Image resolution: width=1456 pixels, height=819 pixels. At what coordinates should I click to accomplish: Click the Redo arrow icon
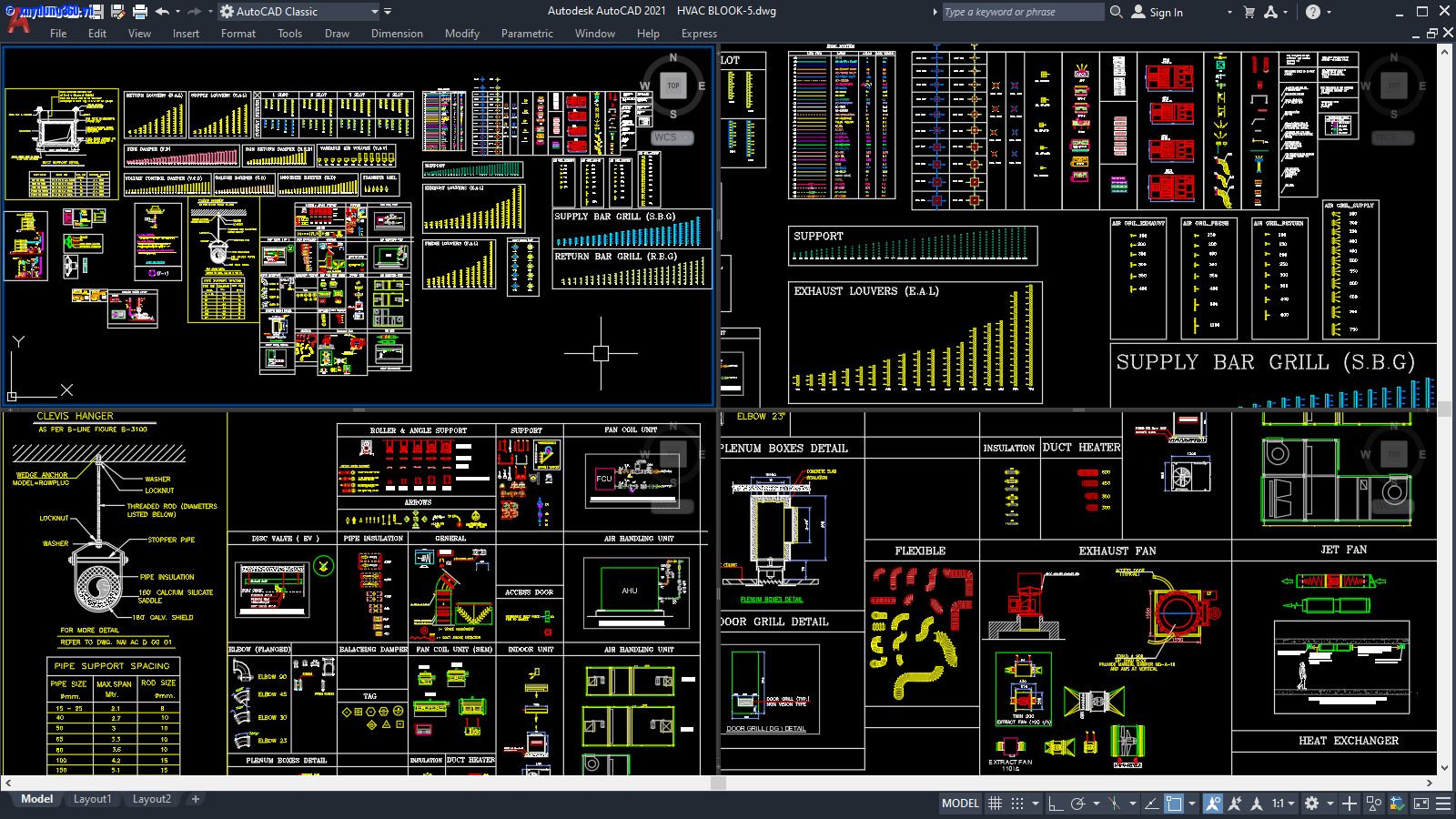[193, 12]
